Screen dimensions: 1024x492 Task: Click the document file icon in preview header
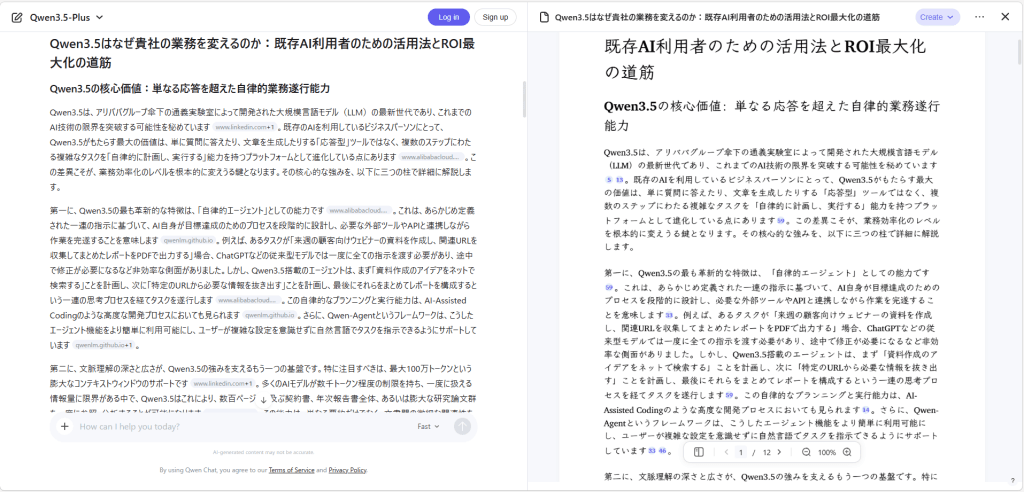pyautogui.click(x=544, y=18)
